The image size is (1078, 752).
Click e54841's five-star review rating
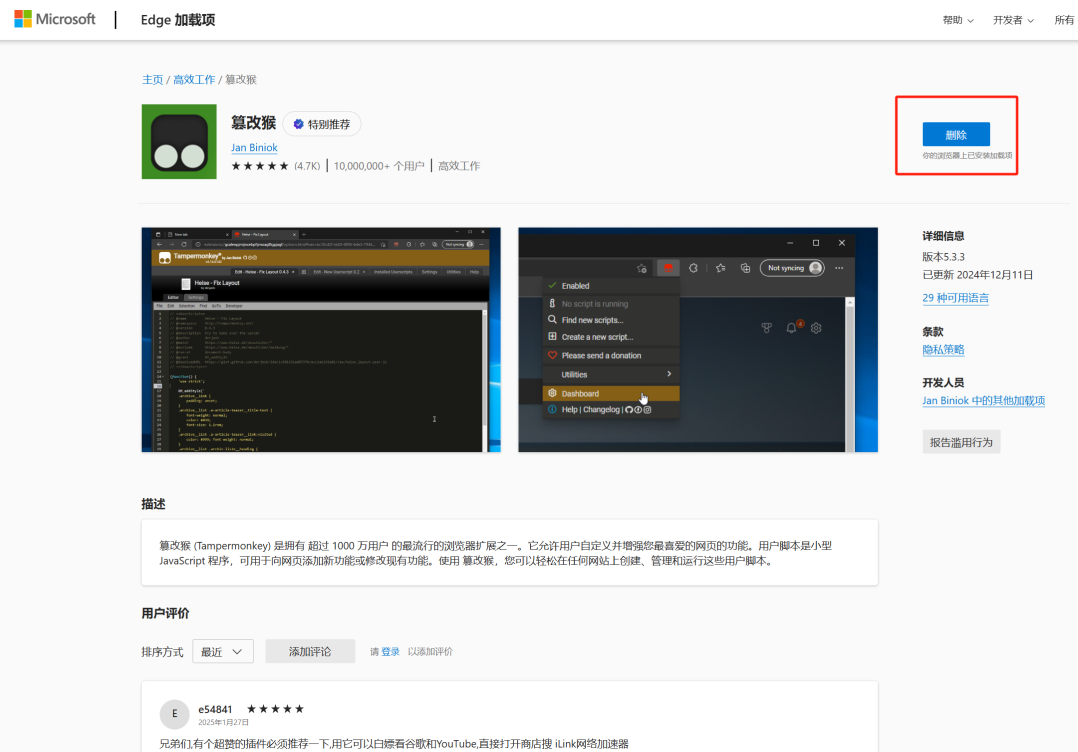pos(275,709)
